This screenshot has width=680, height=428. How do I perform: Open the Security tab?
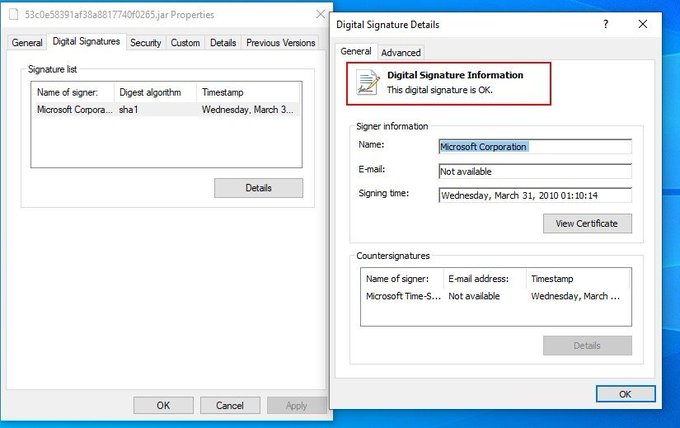point(146,42)
